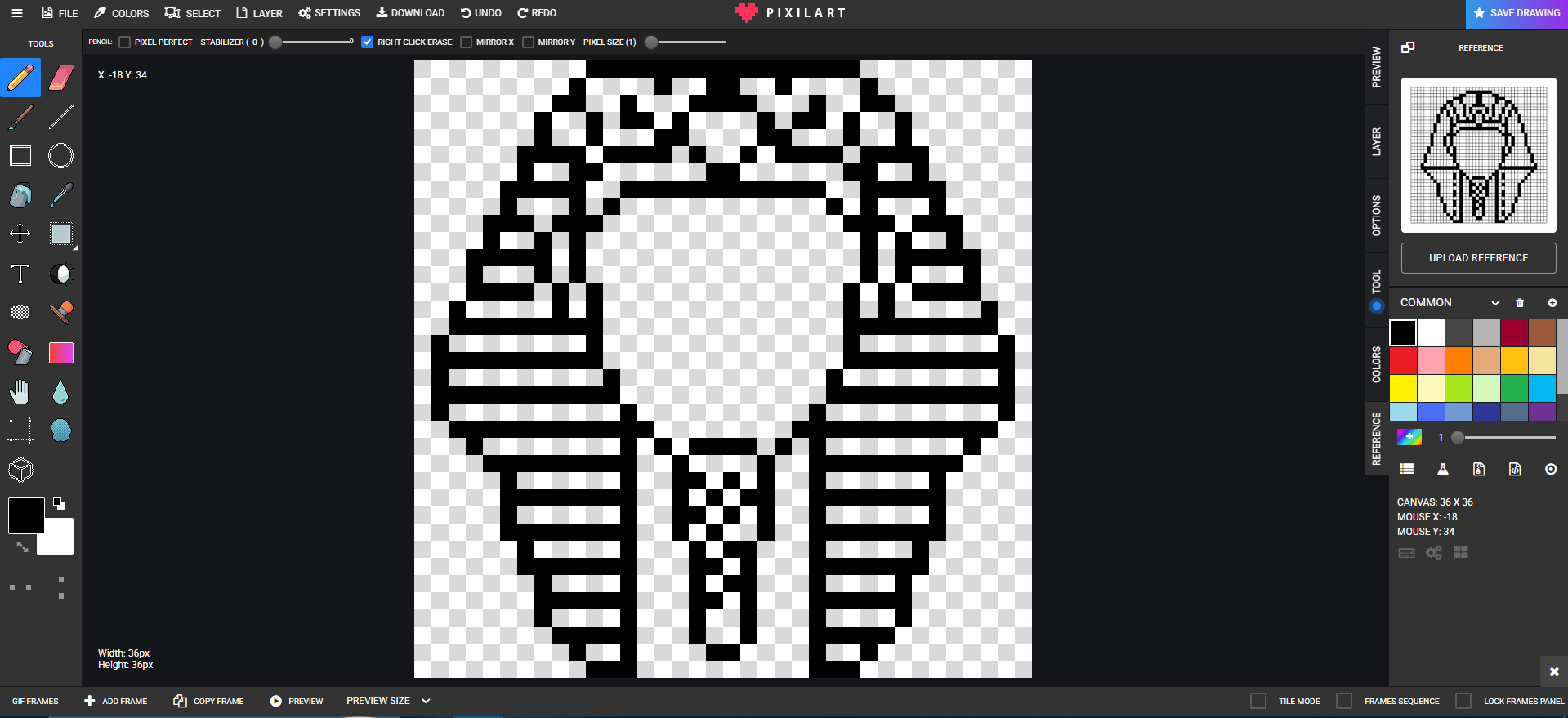
Task: Select the Gradient tool
Action: pos(61,352)
